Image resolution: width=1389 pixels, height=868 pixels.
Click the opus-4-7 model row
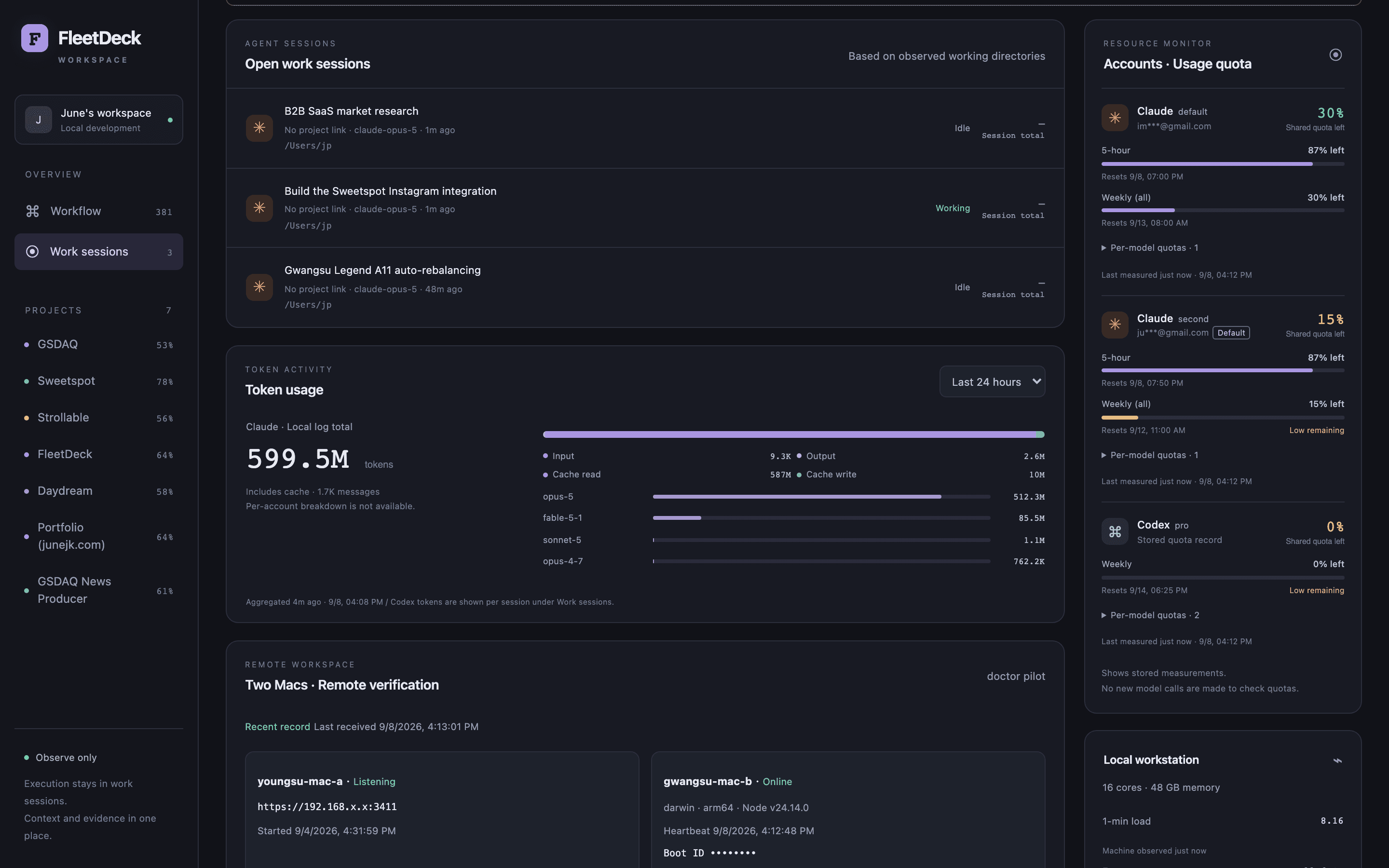(x=794, y=561)
